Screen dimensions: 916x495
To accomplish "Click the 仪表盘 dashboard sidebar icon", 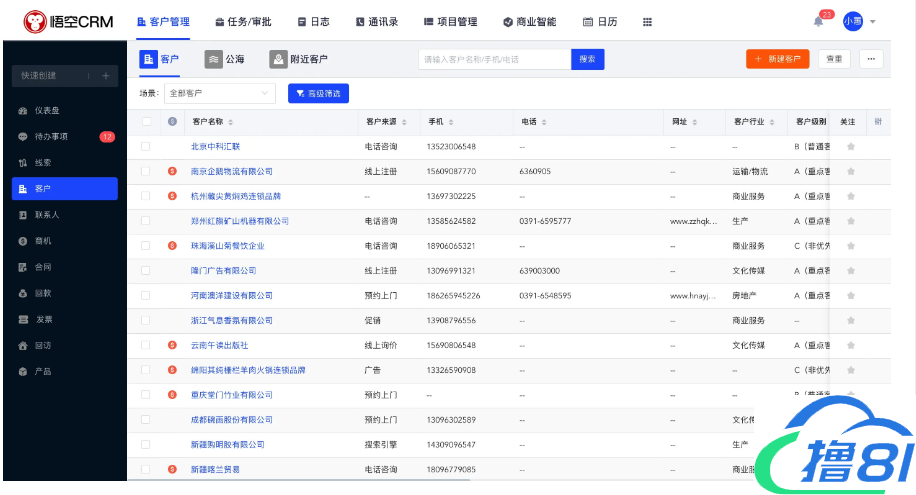I will click(x=23, y=110).
